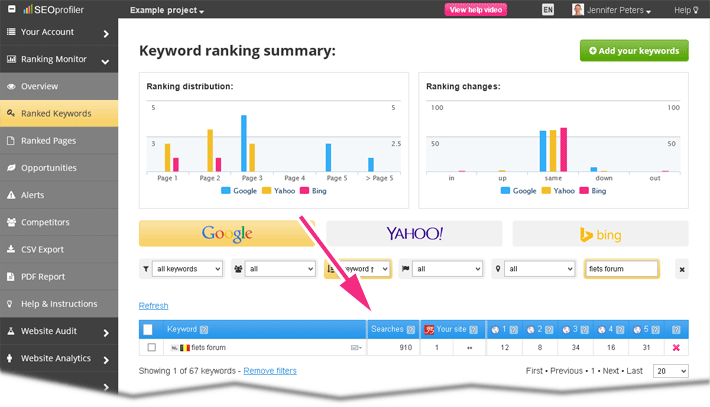Open the results per page dropdown
The height and width of the screenshot is (407, 710).
(670, 371)
